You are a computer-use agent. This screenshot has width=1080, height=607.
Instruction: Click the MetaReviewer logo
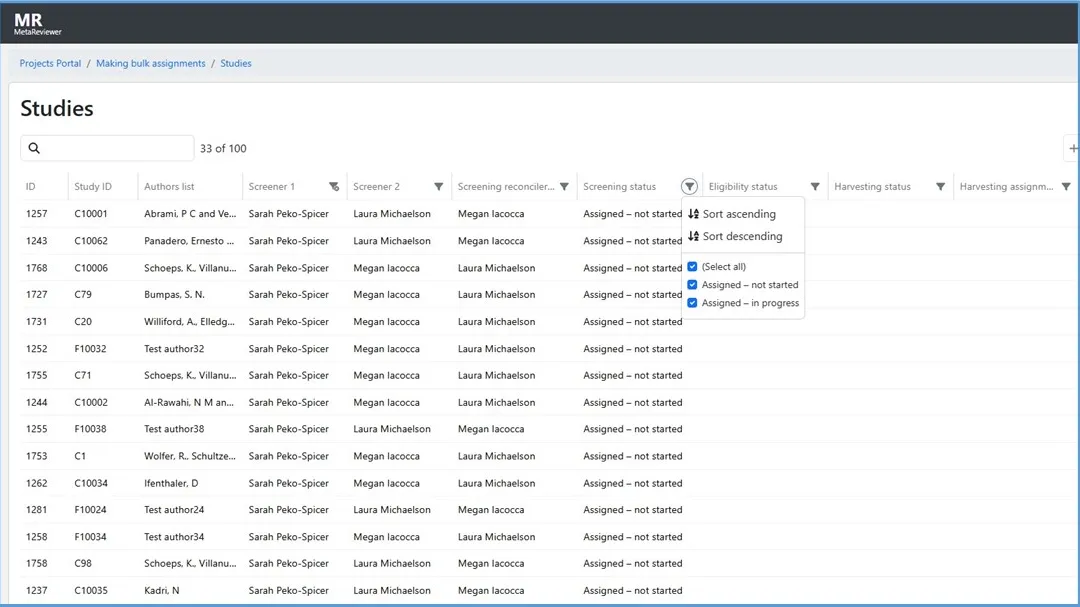point(37,24)
